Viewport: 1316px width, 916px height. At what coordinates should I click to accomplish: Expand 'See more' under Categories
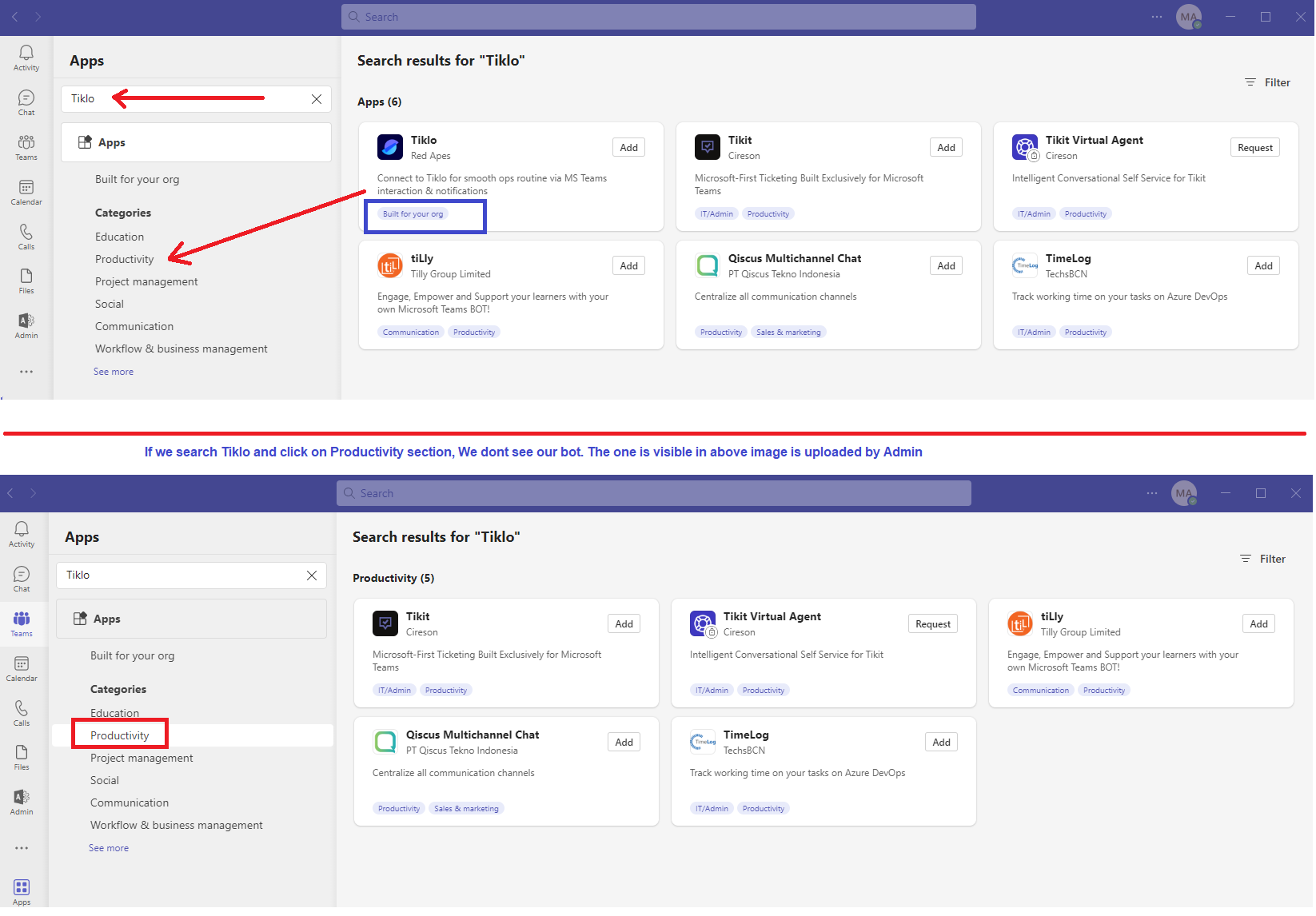click(113, 371)
